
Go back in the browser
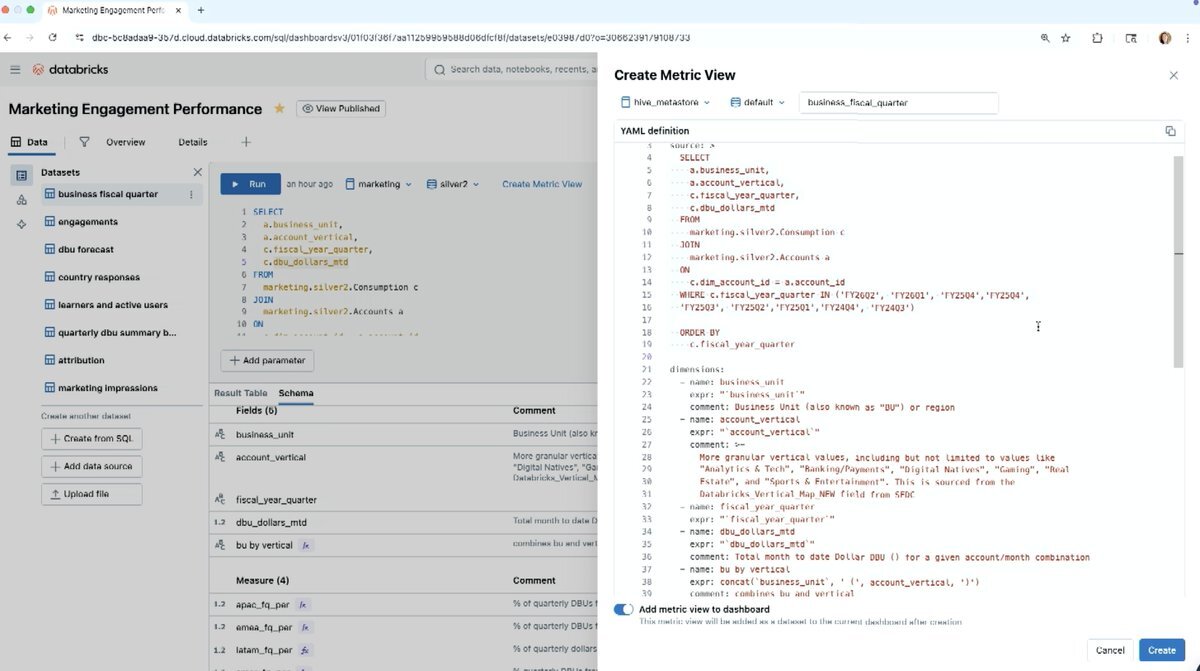click(x=8, y=38)
